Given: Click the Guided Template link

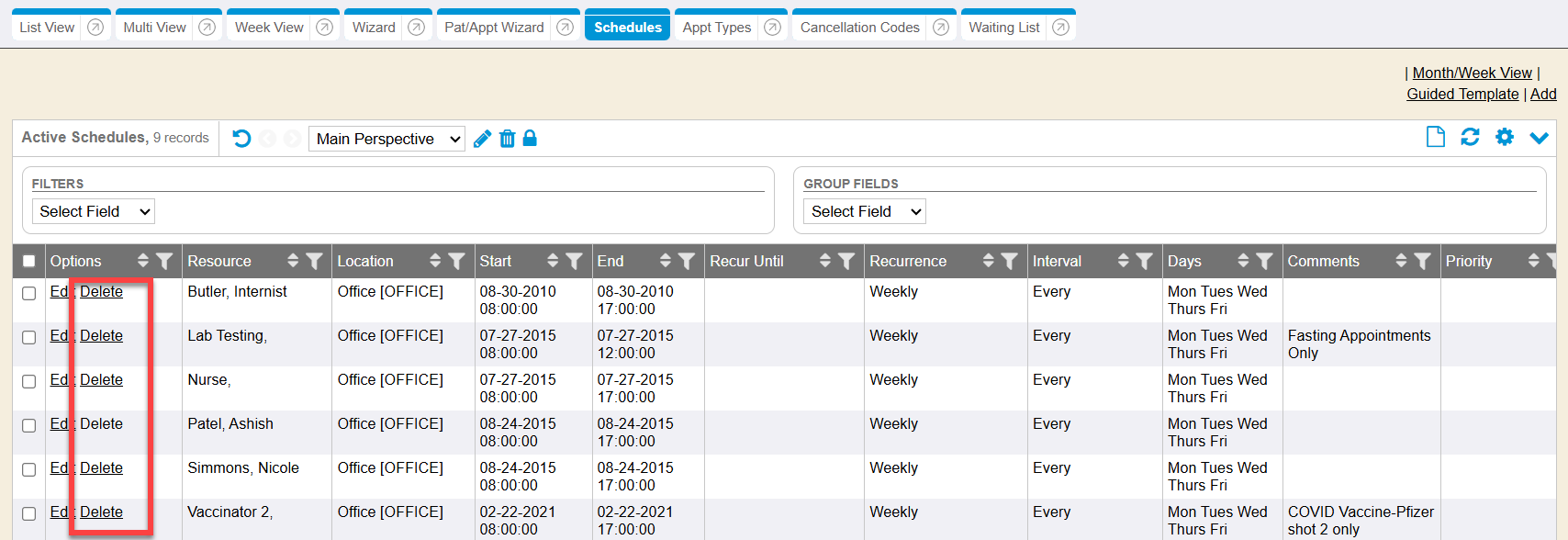Looking at the screenshot, I should [x=1462, y=94].
